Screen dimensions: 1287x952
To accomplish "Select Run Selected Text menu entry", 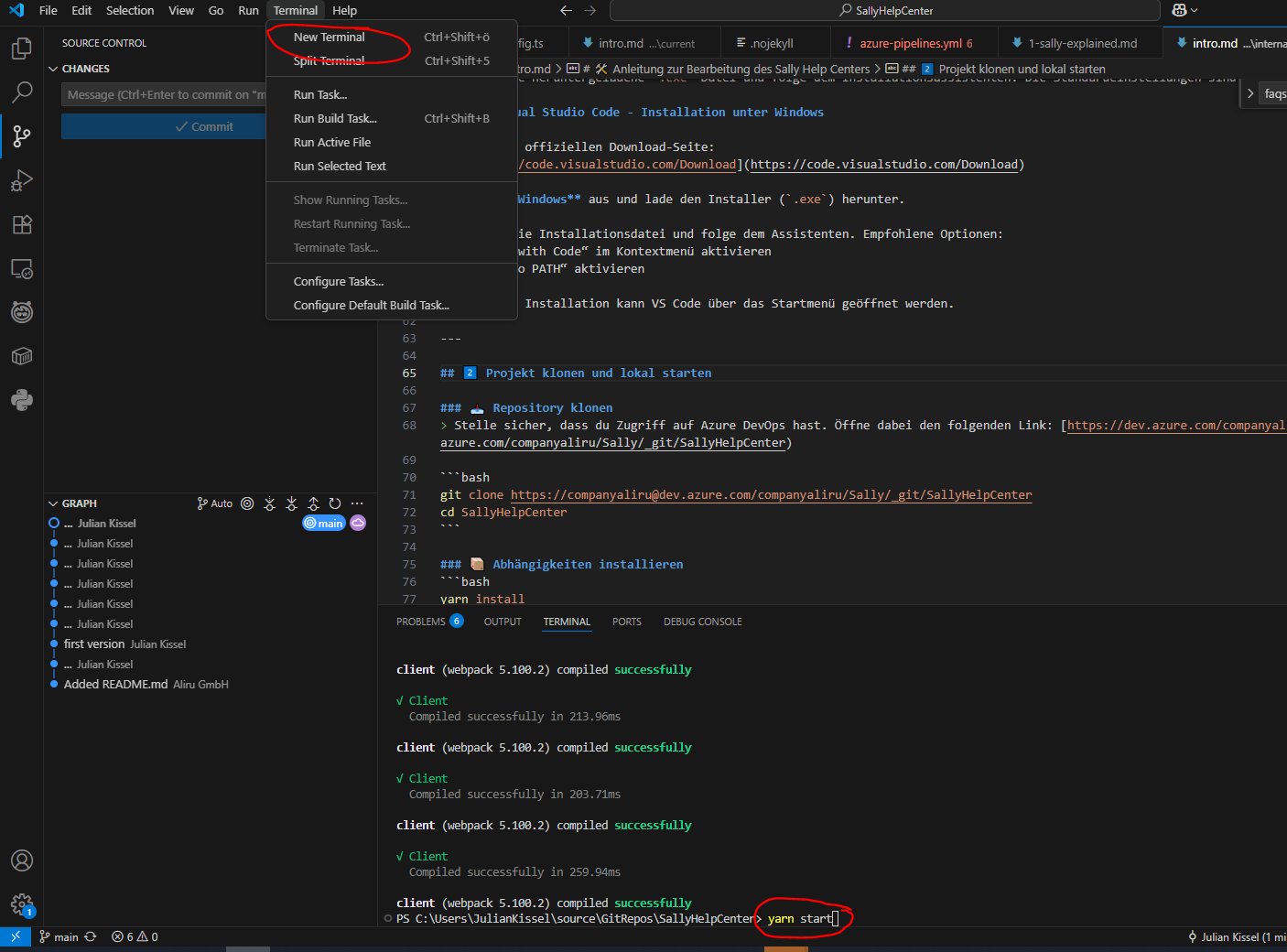I will click(391, 166).
